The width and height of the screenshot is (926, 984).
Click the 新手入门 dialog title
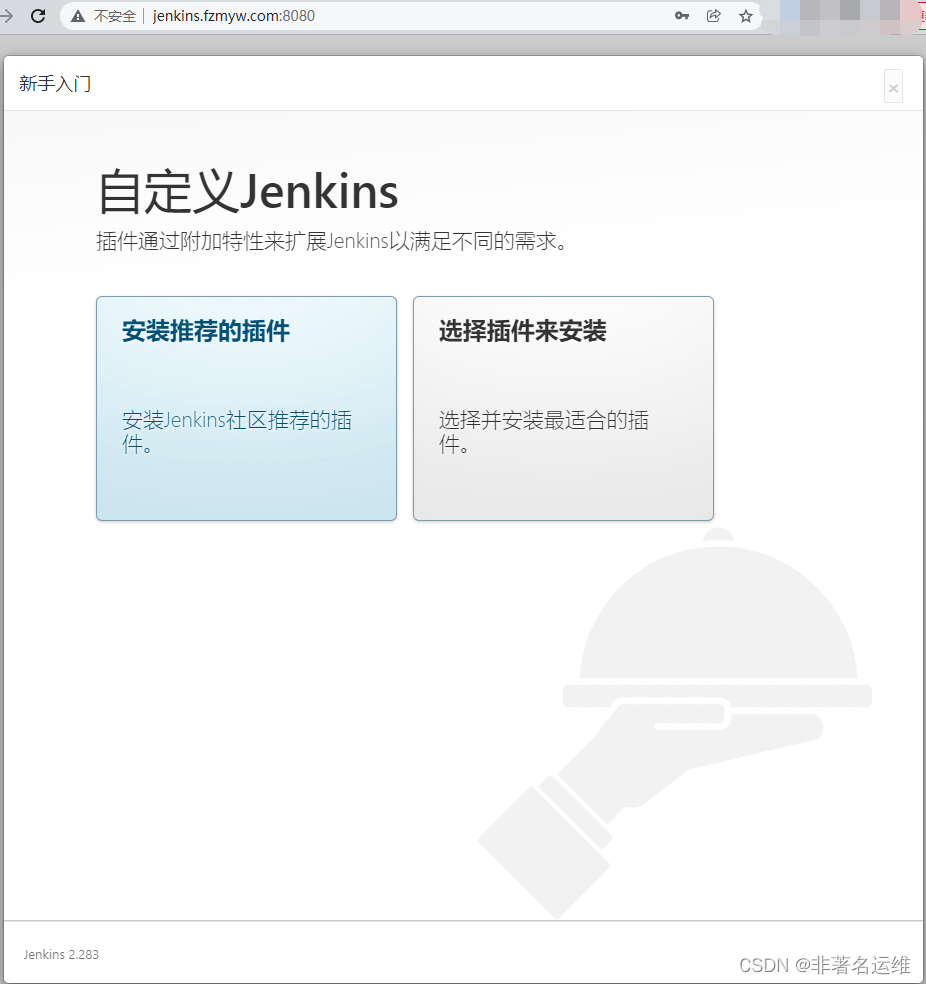(x=55, y=83)
